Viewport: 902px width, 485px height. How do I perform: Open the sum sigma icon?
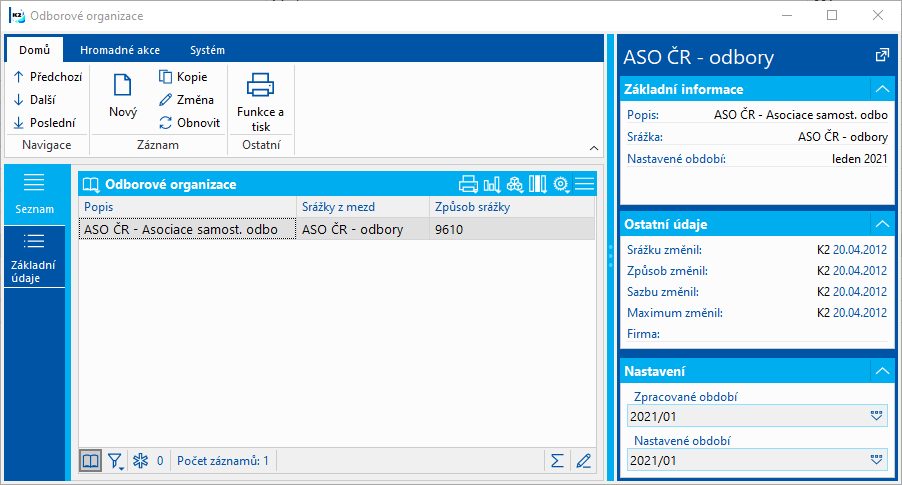[x=557, y=461]
